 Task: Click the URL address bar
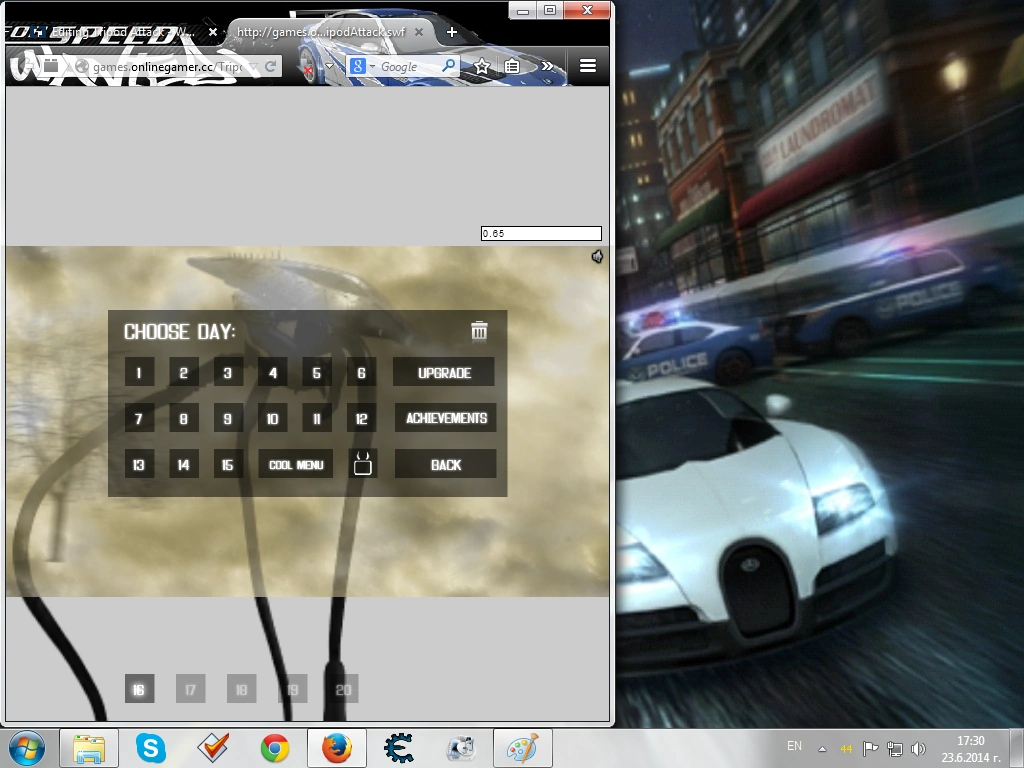click(x=167, y=66)
